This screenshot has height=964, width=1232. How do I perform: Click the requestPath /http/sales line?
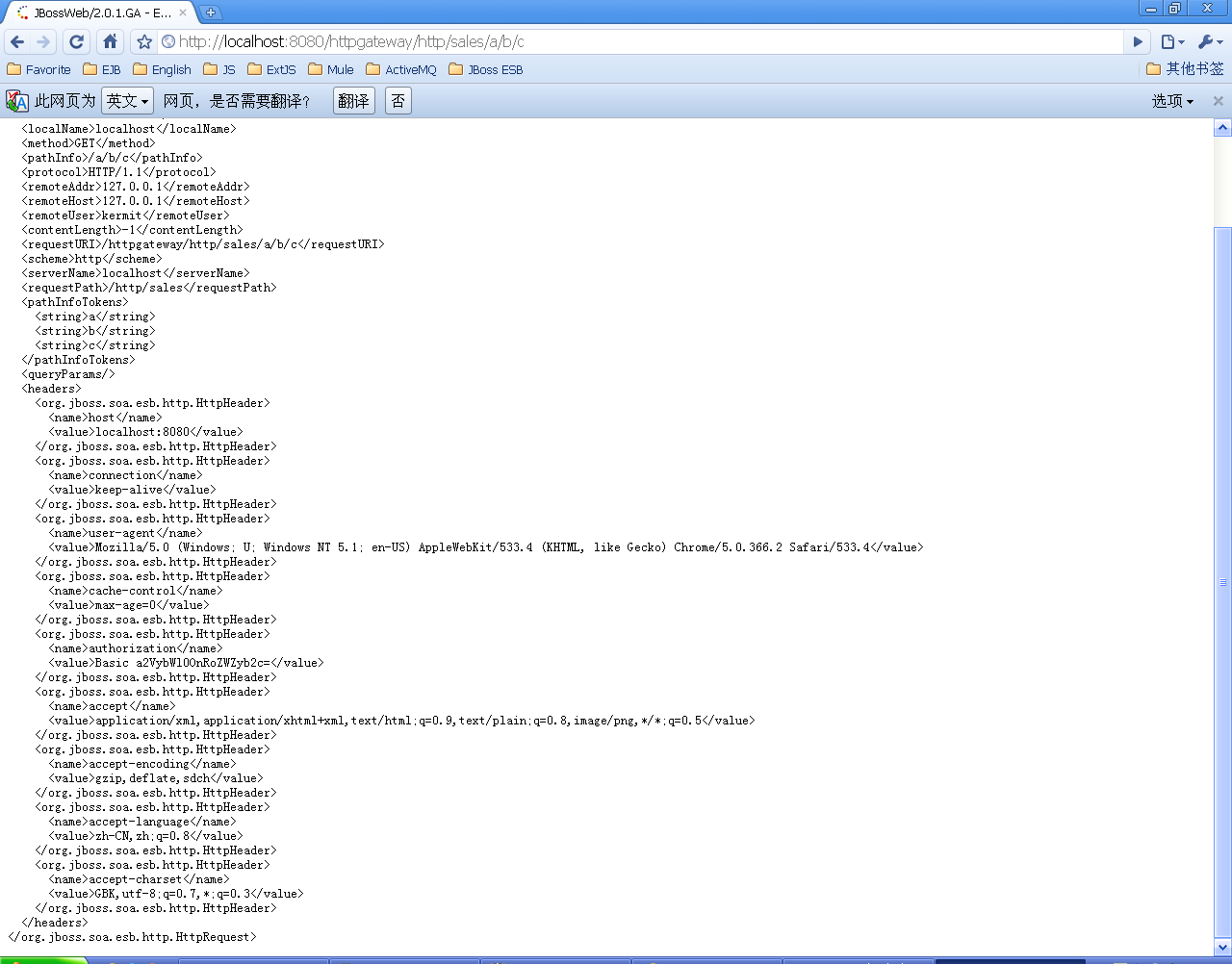pos(148,288)
